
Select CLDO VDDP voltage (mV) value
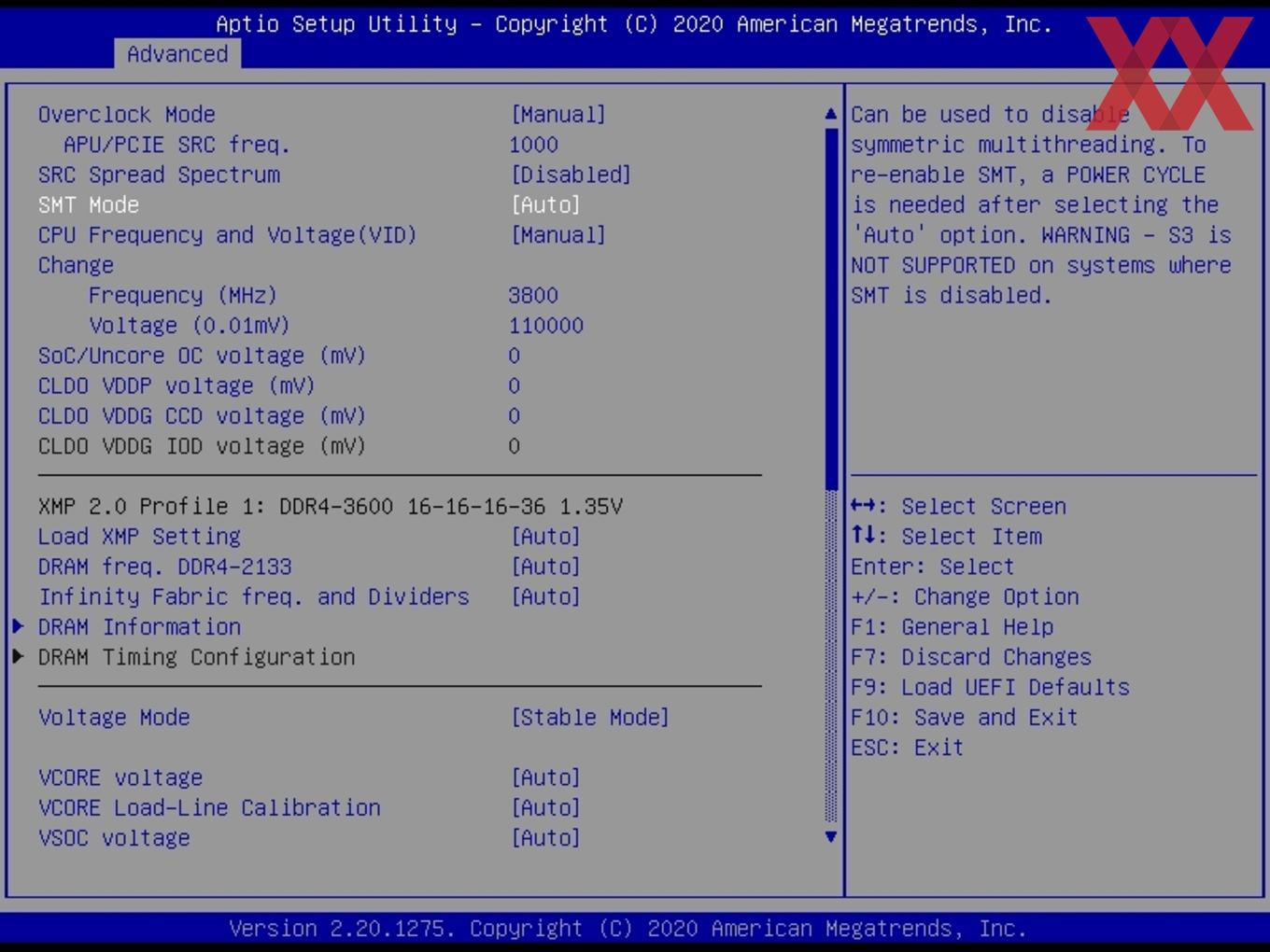click(515, 386)
